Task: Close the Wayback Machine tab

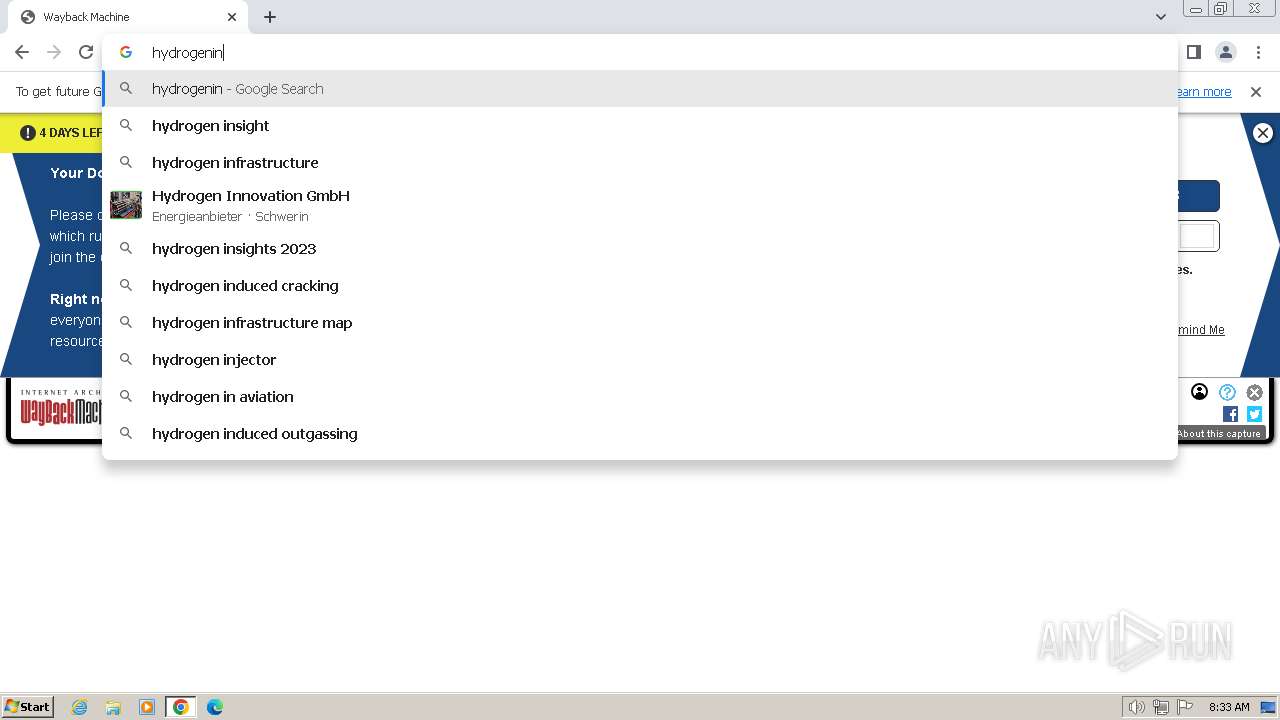Action: point(232,17)
